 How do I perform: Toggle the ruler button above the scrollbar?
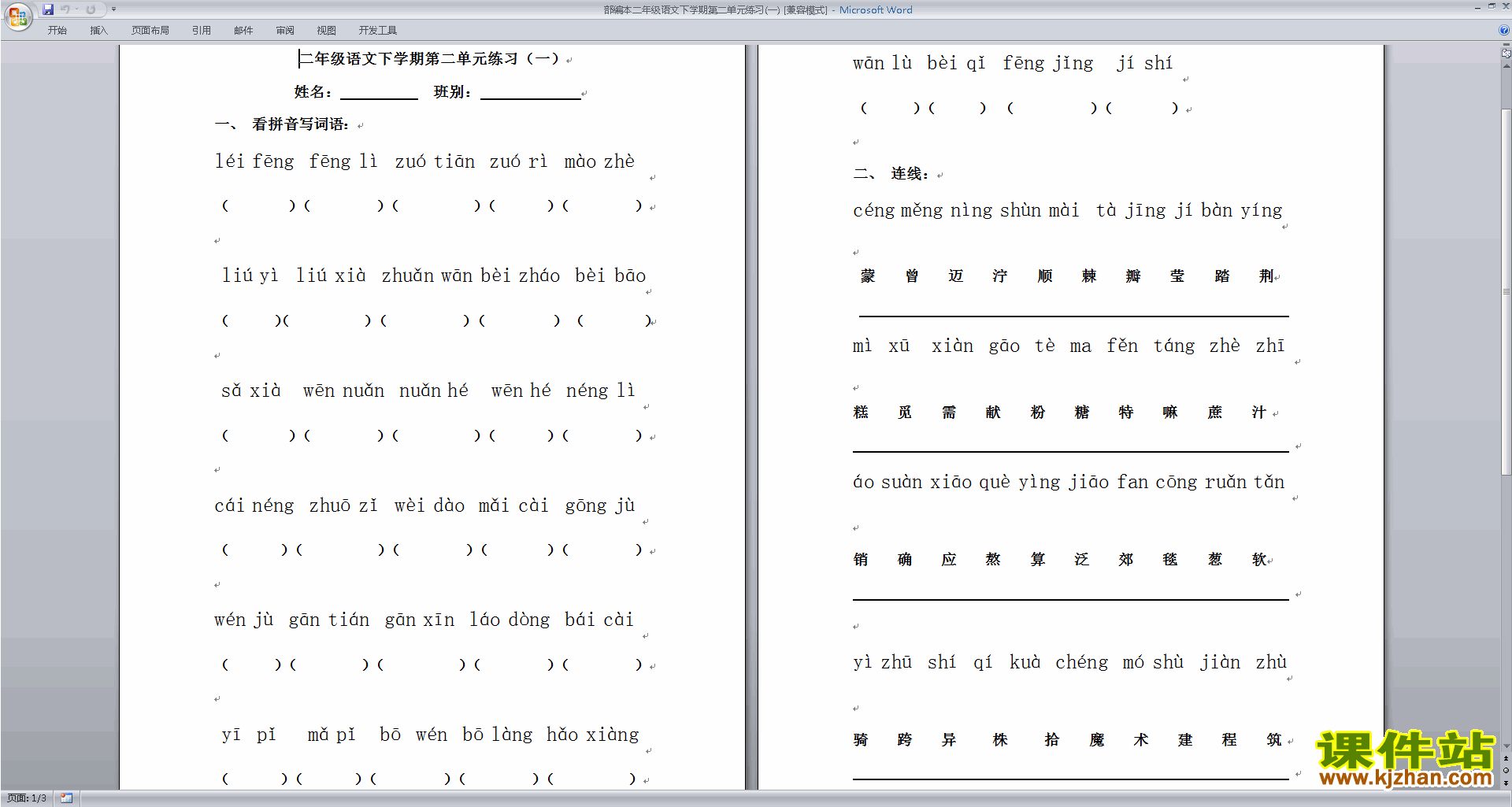point(1506,54)
